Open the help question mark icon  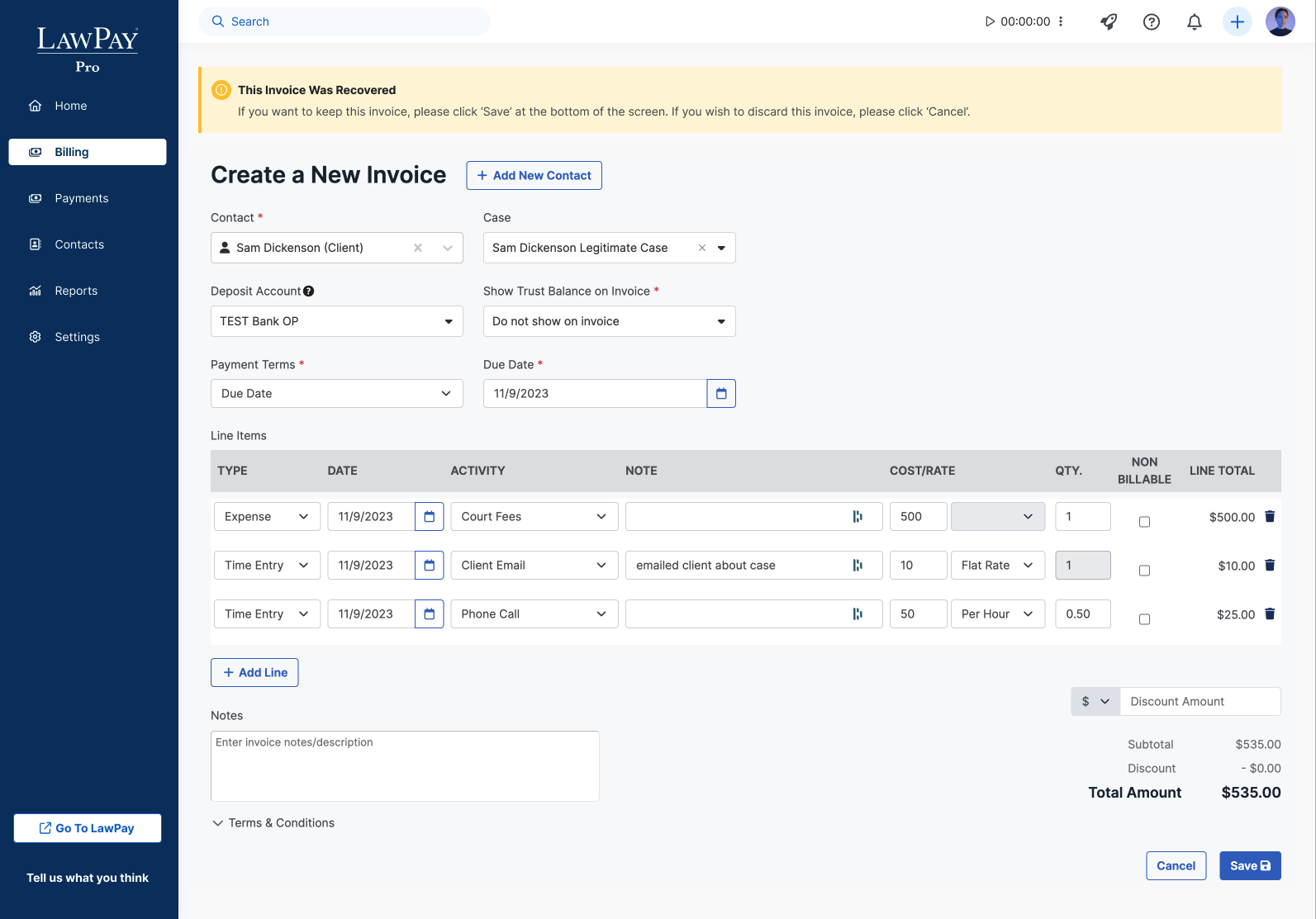click(x=1152, y=21)
